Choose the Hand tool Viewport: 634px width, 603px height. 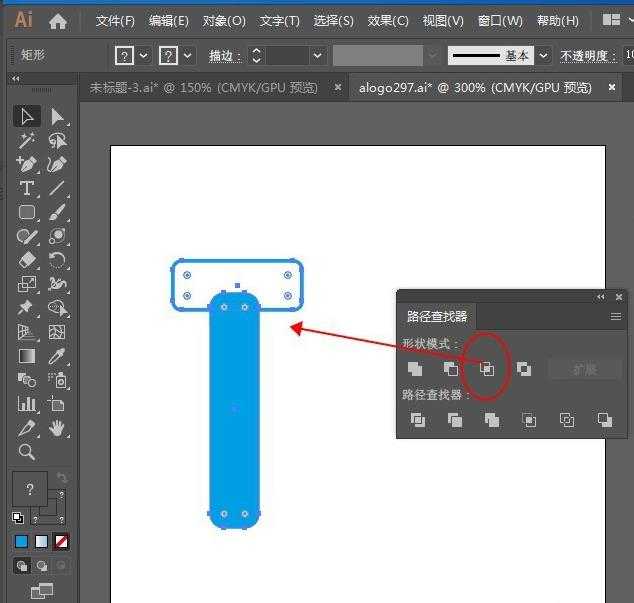57,428
